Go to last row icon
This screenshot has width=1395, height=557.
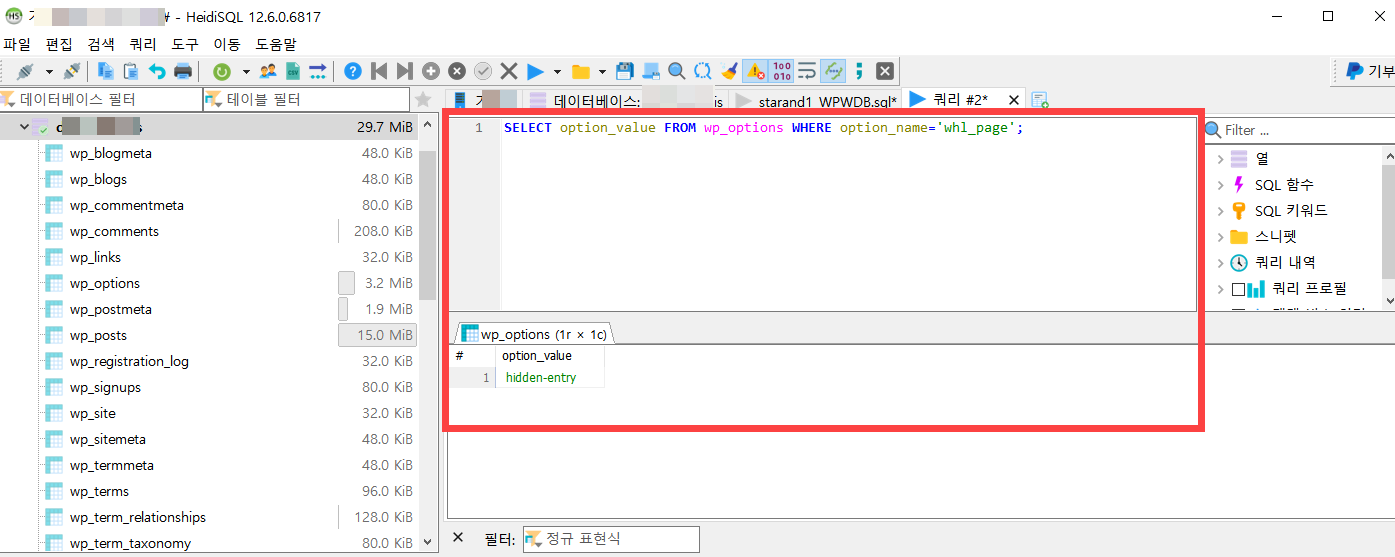click(404, 71)
